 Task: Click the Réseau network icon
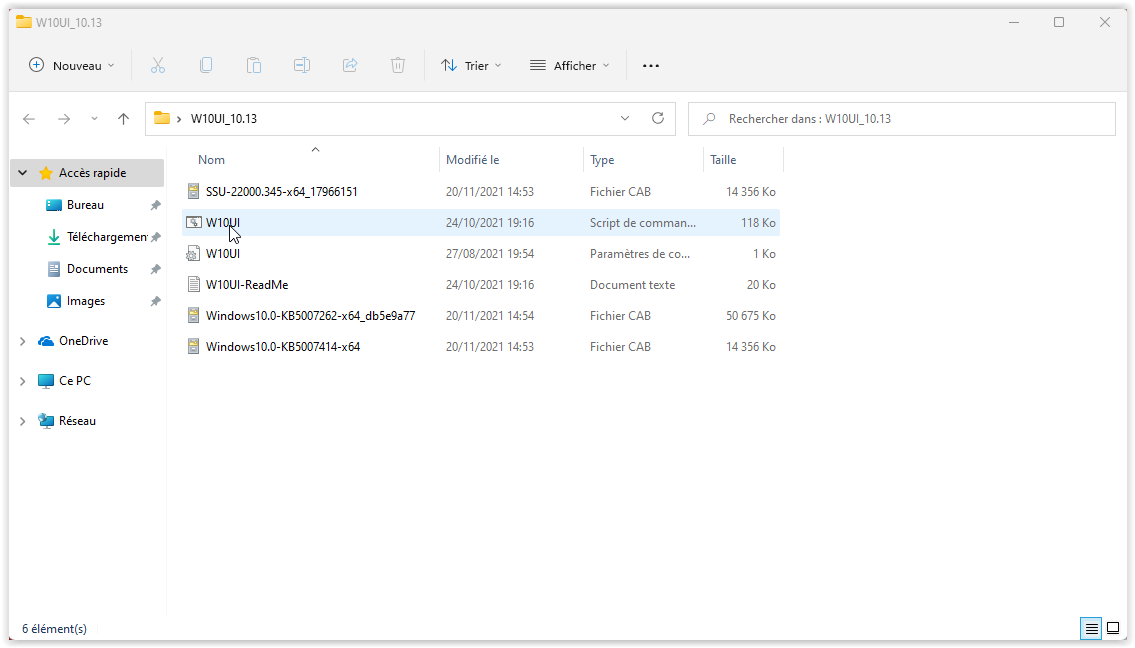(46, 421)
